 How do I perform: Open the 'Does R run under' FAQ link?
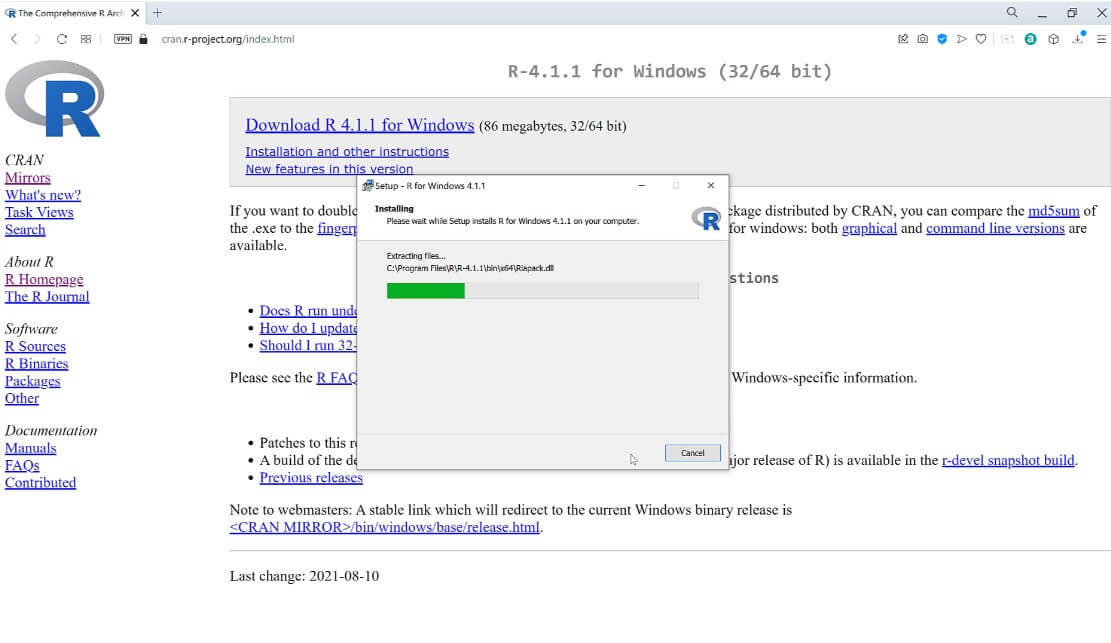pos(308,311)
